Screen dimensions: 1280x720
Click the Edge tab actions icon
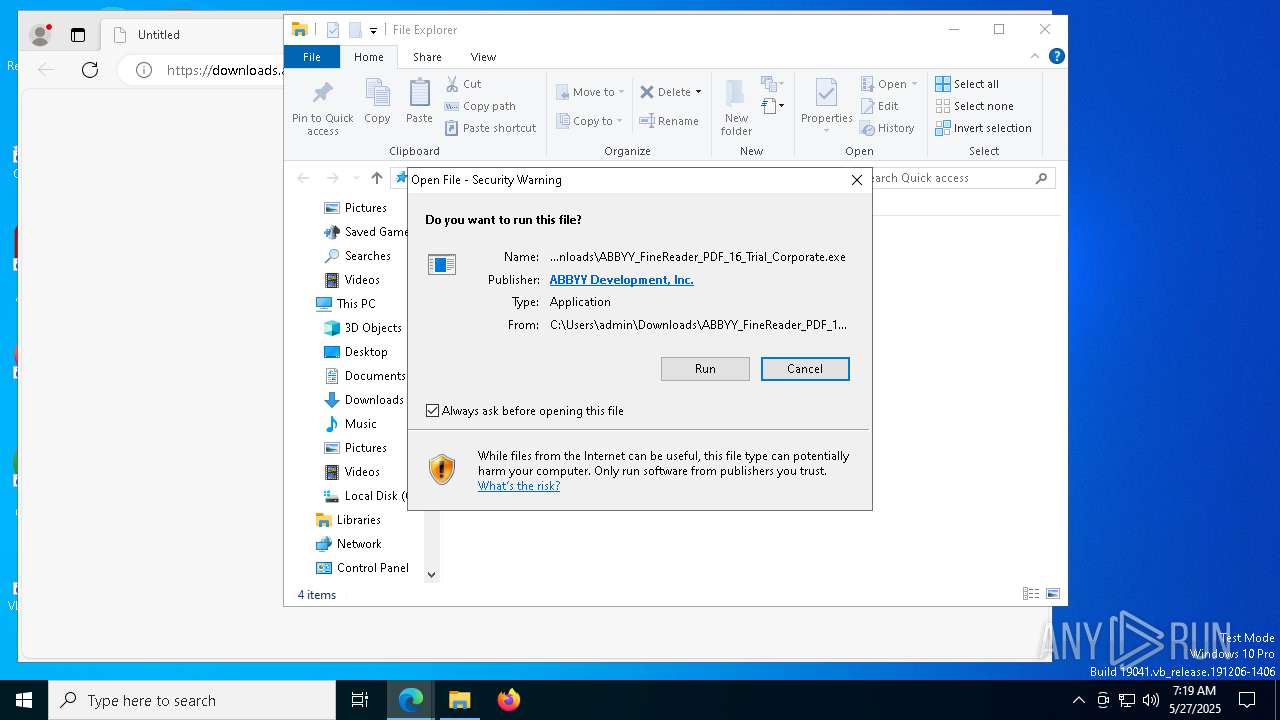pos(78,35)
